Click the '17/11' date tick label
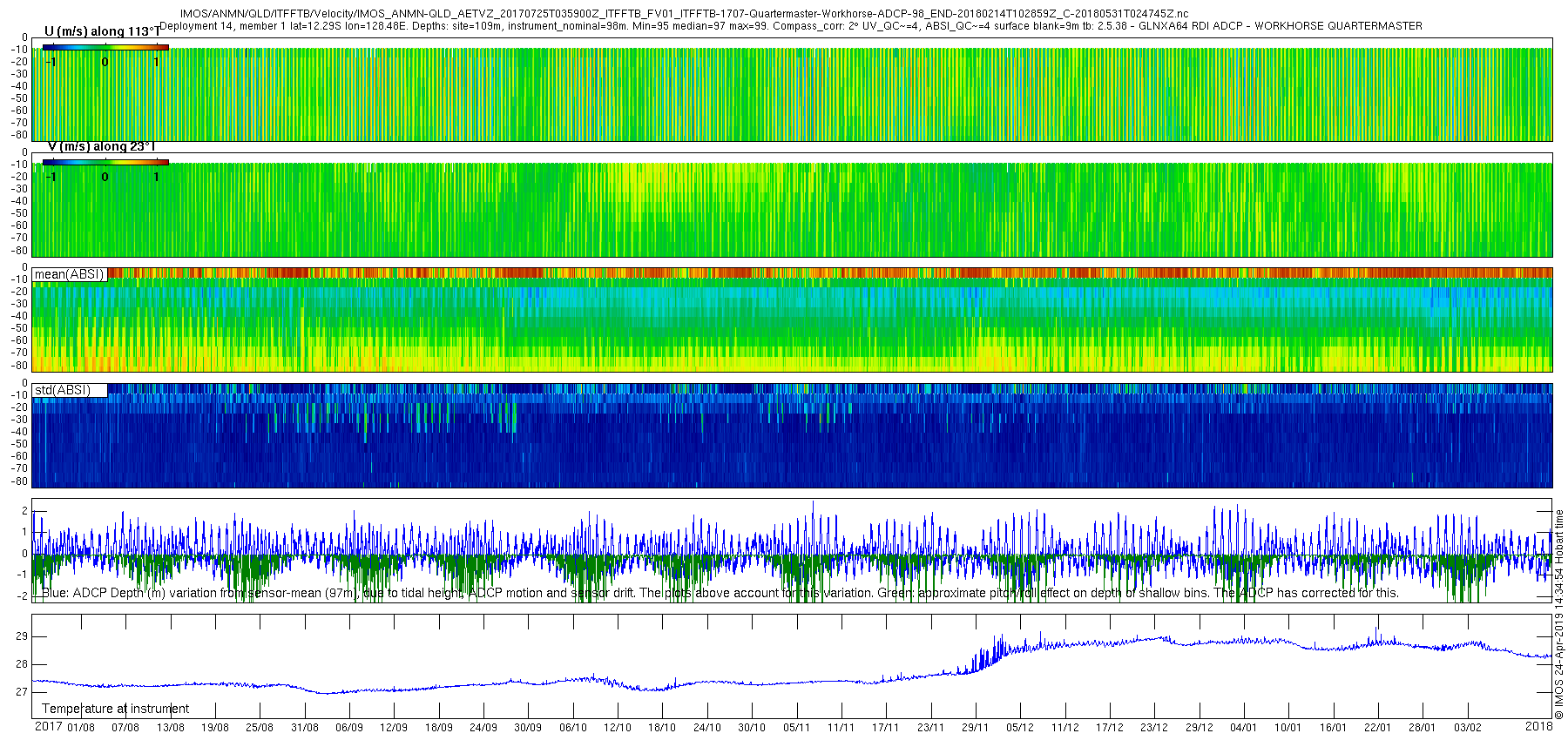 (886, 728)
